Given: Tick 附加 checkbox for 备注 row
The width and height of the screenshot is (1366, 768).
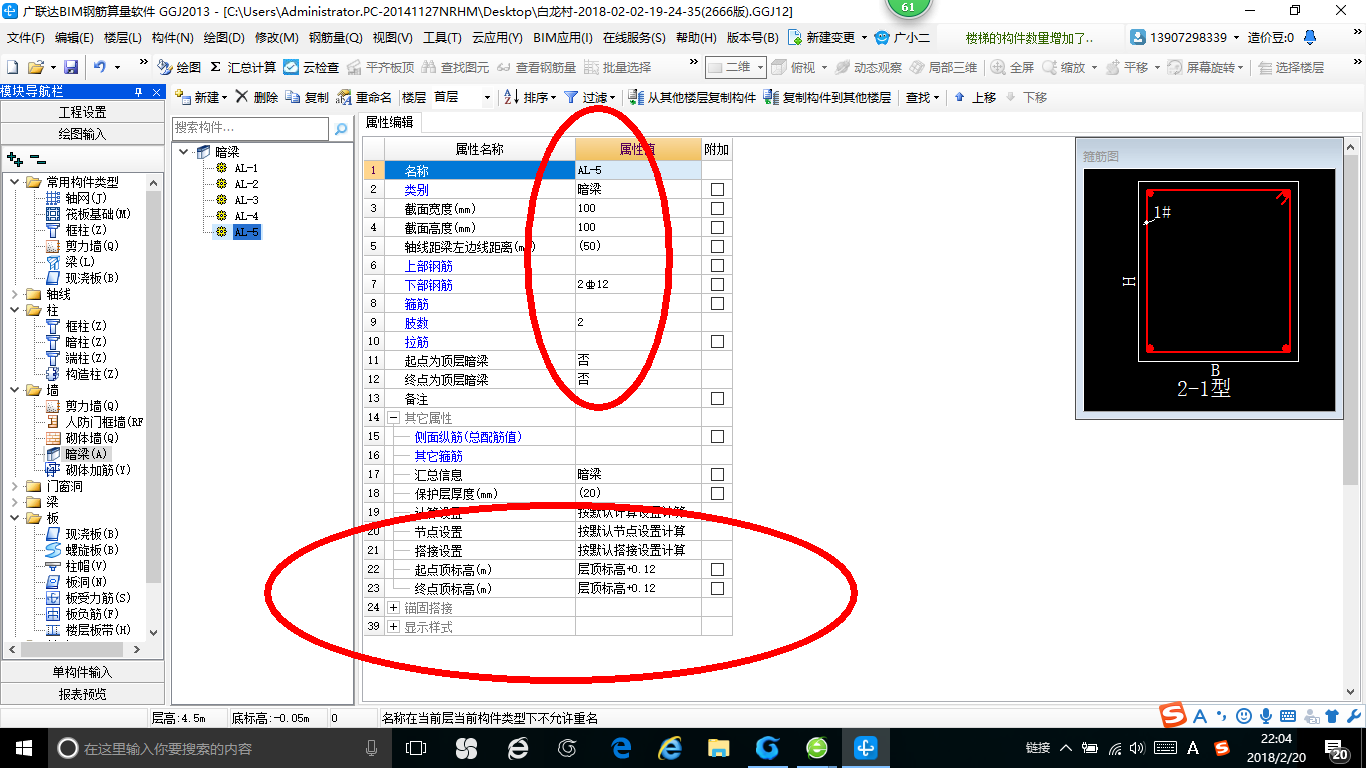Looking at the screenshot, I should [717, 398].
